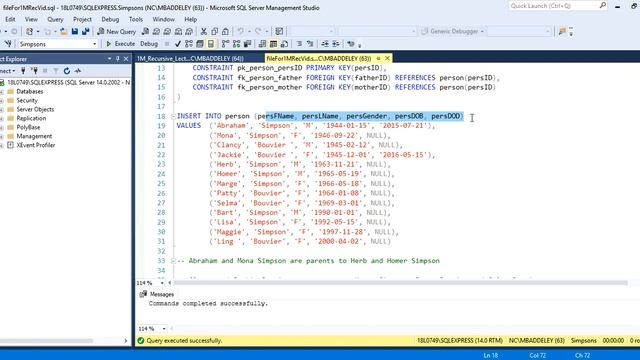Open the Query Options icon

200,44
